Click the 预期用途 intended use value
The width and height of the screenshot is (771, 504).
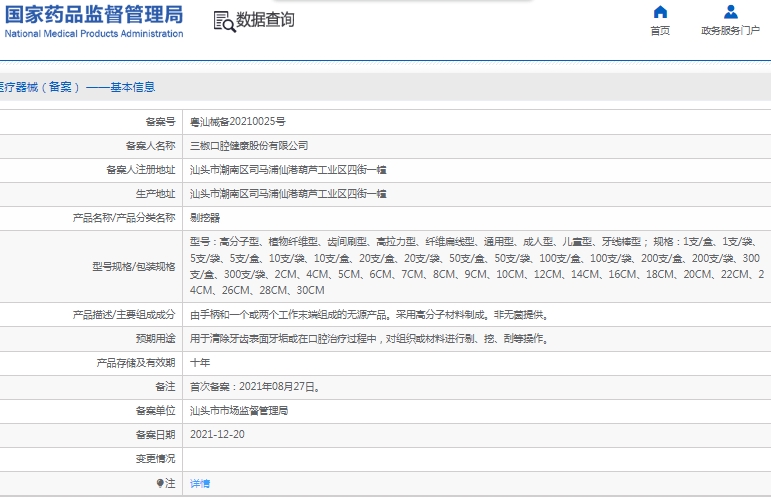coord(370,339)
